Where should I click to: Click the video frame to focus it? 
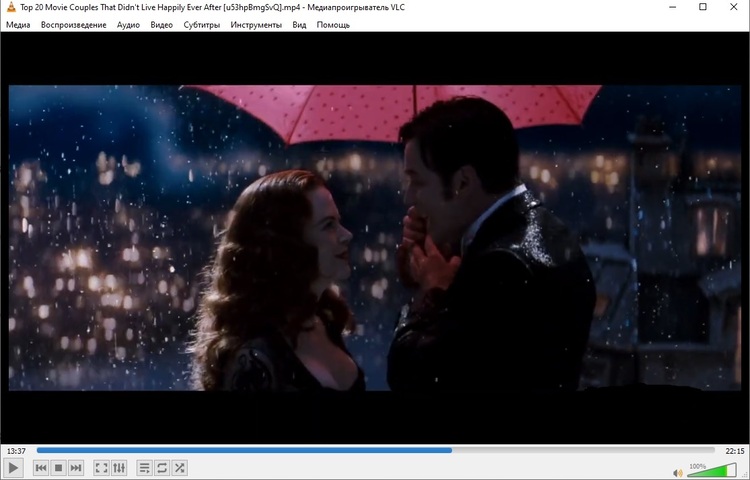375,238
